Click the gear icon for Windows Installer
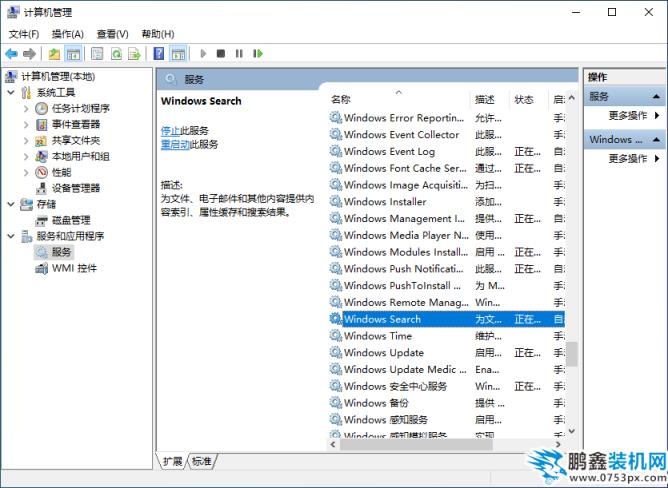The height and width of the screenshot is (488, 668). click(336, 202)
